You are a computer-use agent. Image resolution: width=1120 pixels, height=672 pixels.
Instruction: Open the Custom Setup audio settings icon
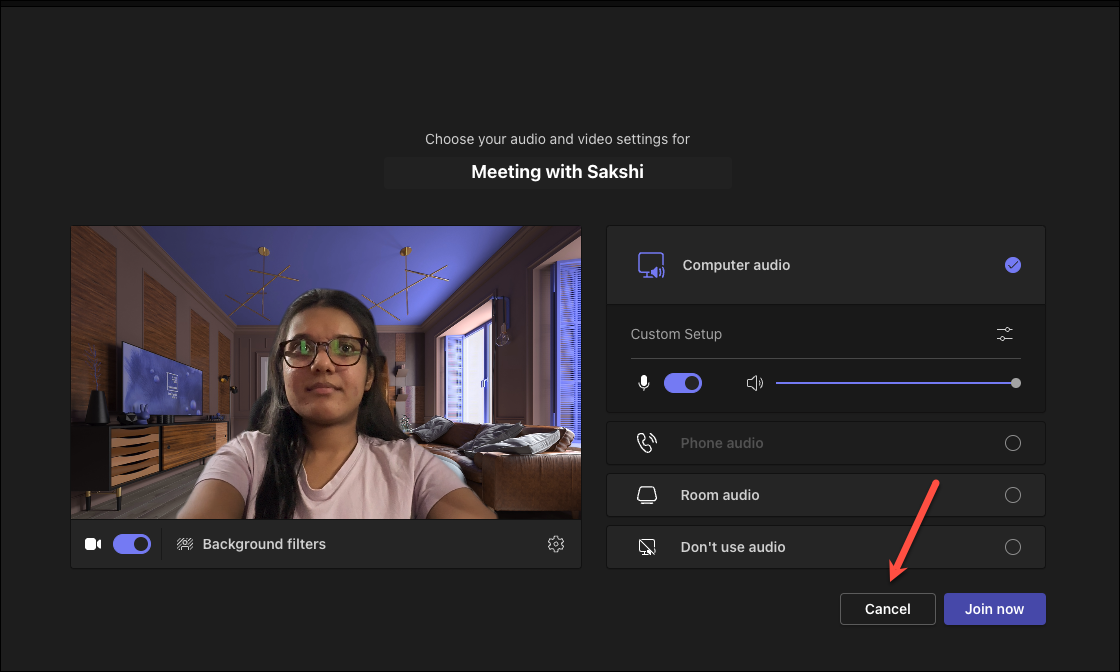coord(1004,333)
